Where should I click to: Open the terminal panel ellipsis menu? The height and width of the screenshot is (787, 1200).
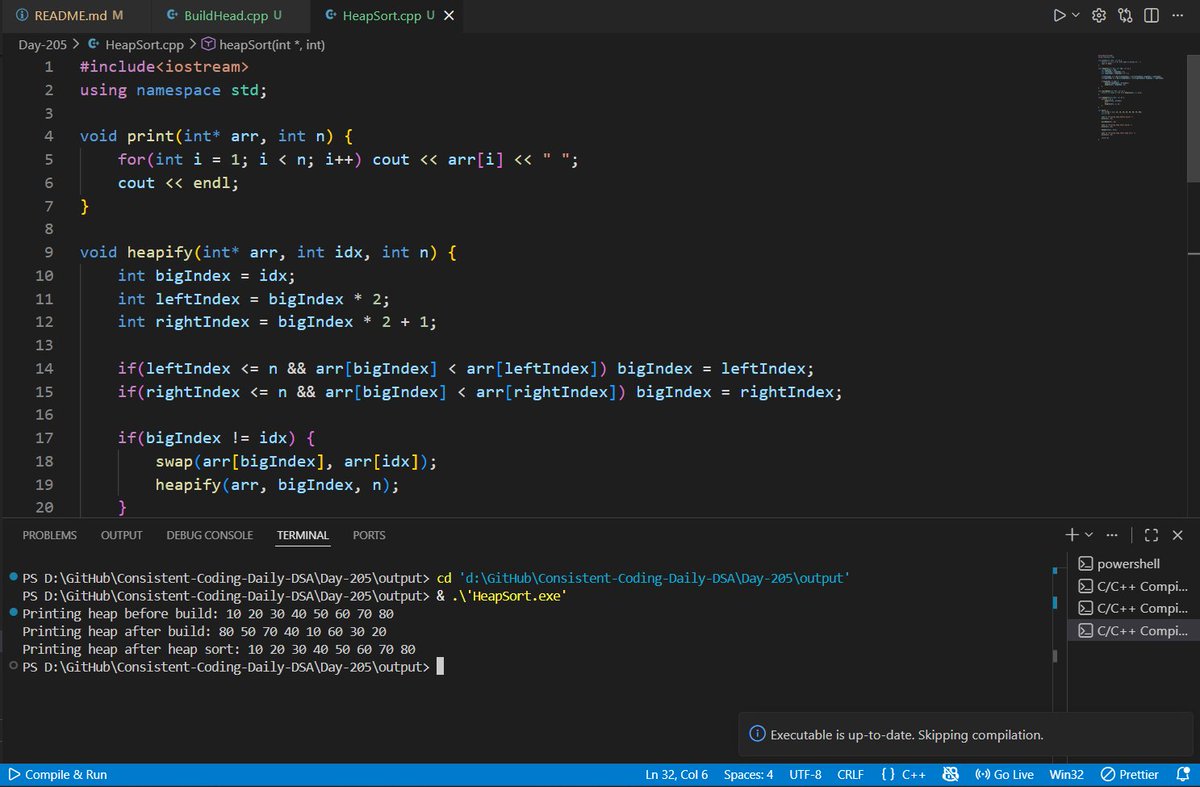[x=1113, y=535]
